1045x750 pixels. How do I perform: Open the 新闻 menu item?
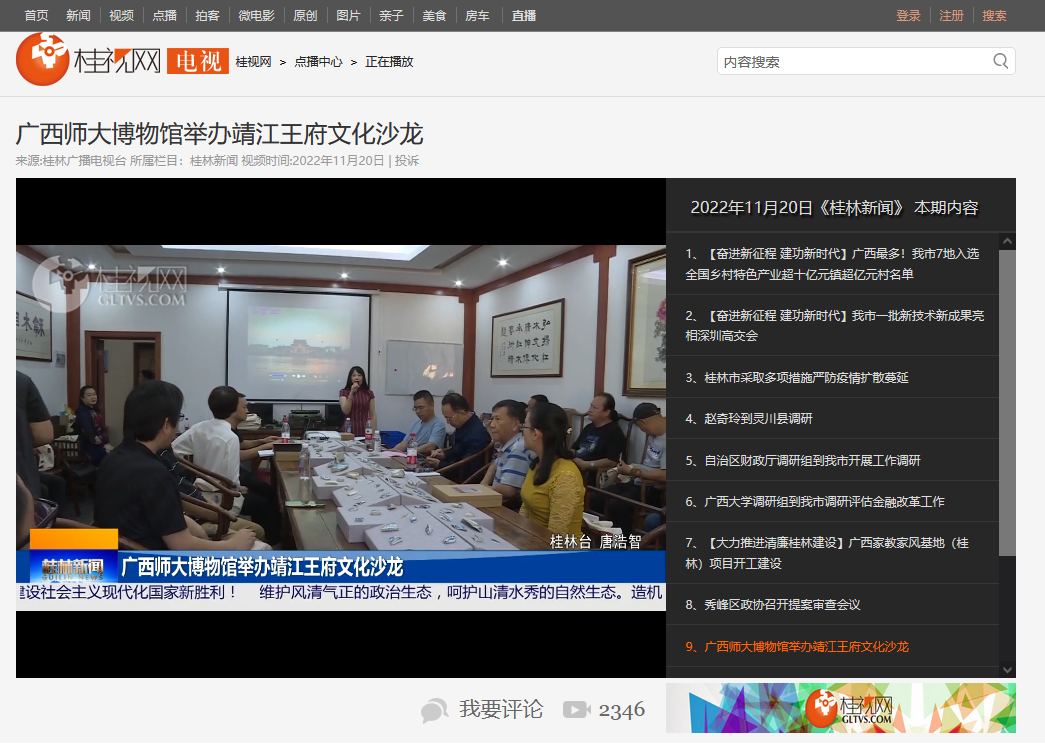[x=78, y=15]
